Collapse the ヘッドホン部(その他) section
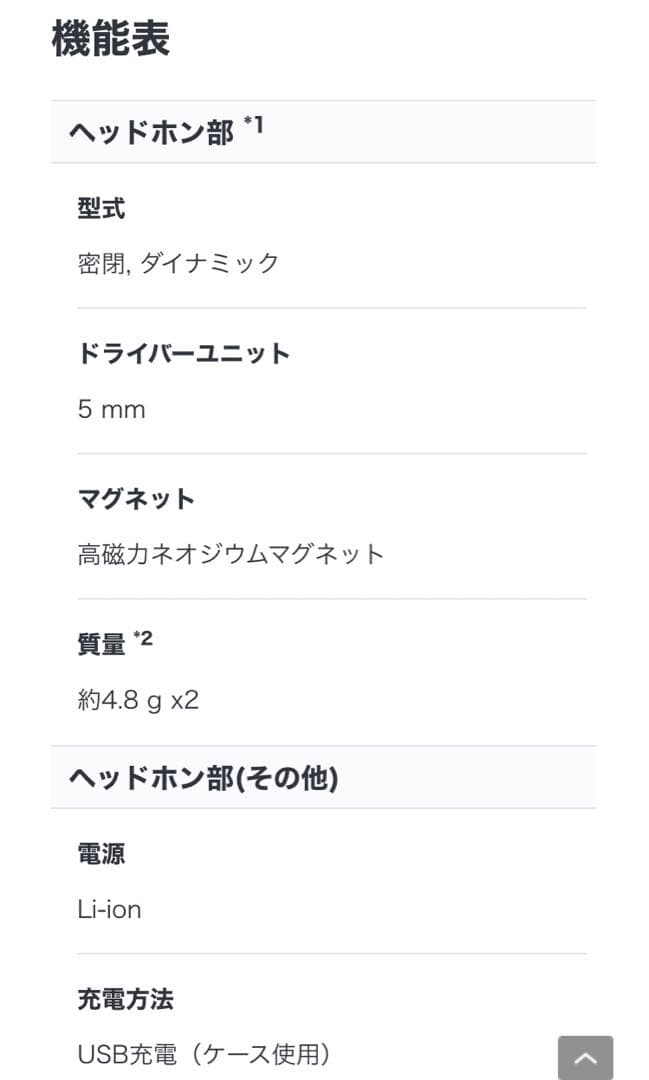 click(205, 776)
